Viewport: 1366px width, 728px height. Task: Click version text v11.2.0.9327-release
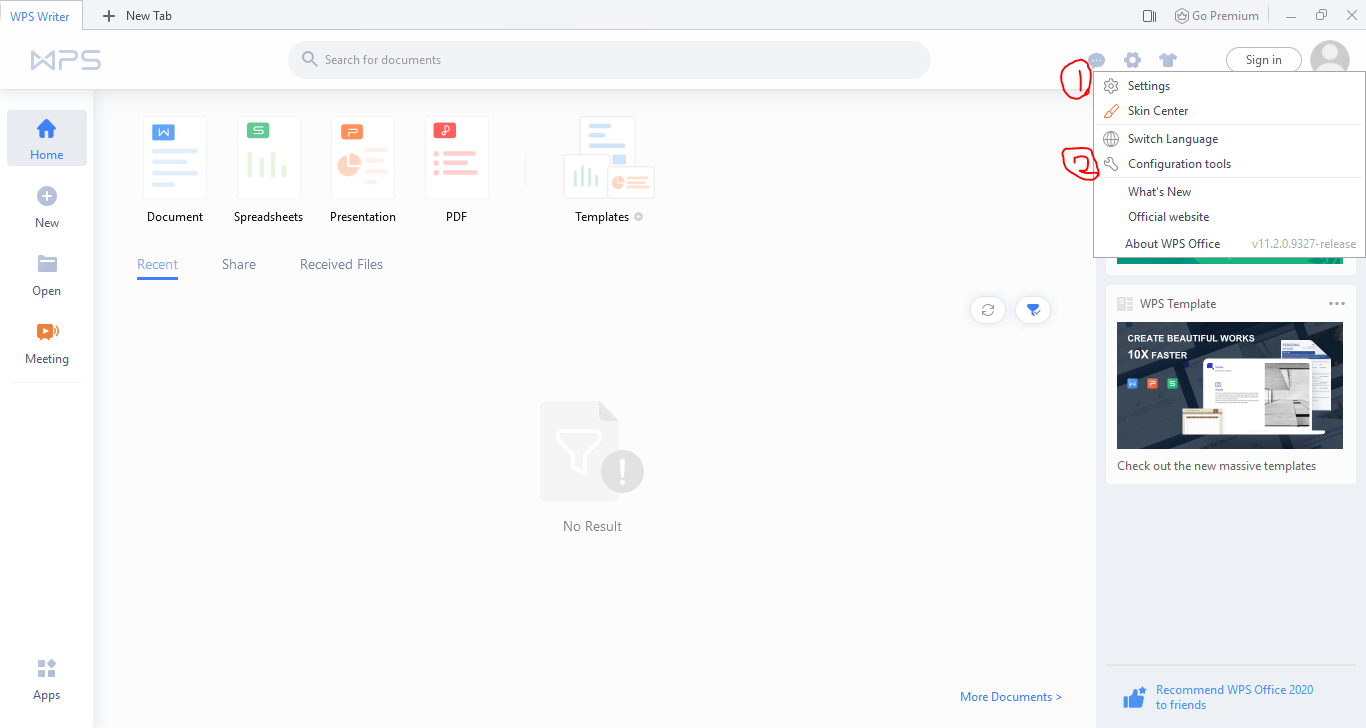tap(1304, 244)
